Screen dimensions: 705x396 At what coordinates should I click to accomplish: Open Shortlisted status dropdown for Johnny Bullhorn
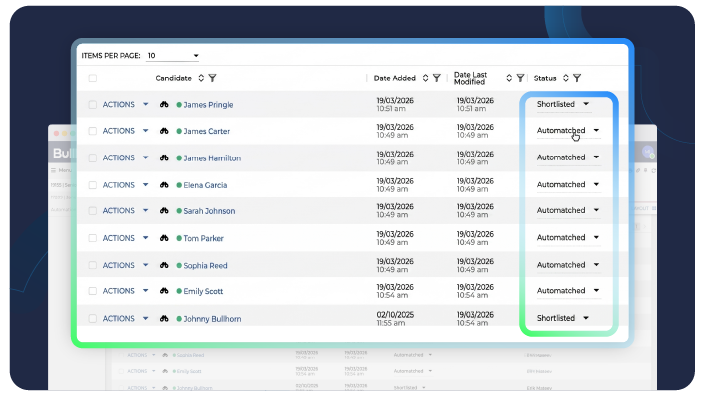[563, 318]
